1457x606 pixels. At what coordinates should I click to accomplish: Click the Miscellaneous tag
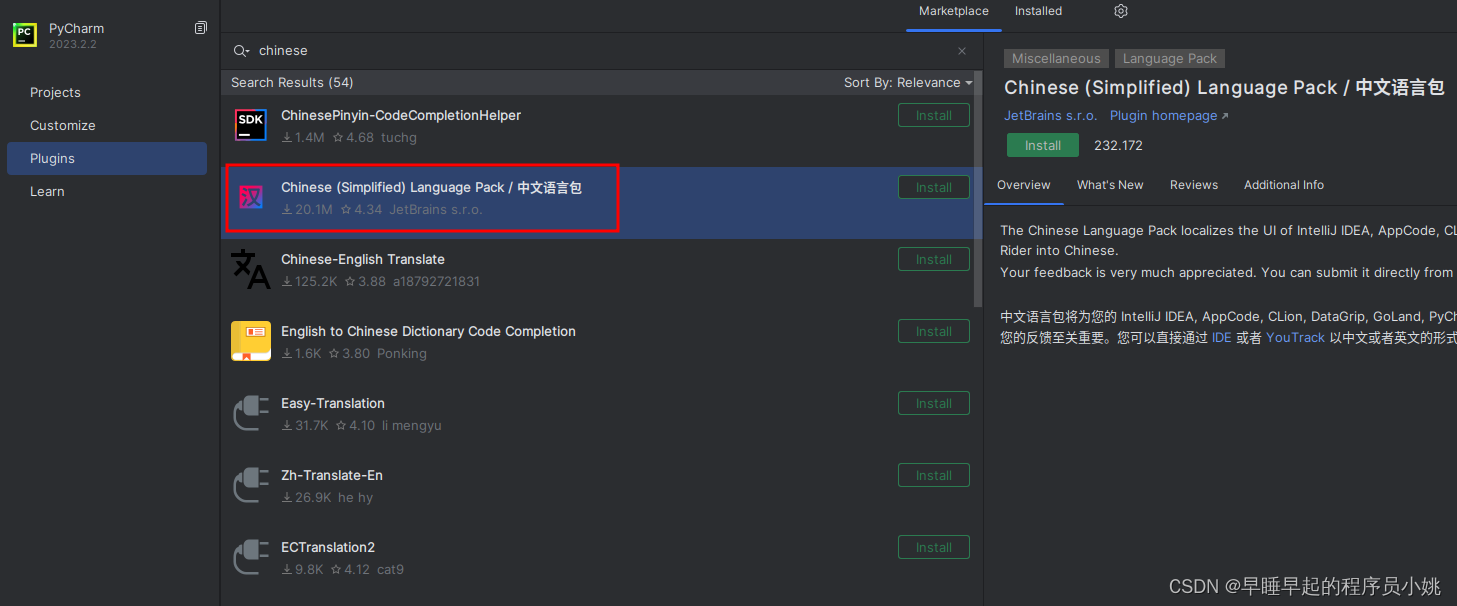coord(1056,59)
